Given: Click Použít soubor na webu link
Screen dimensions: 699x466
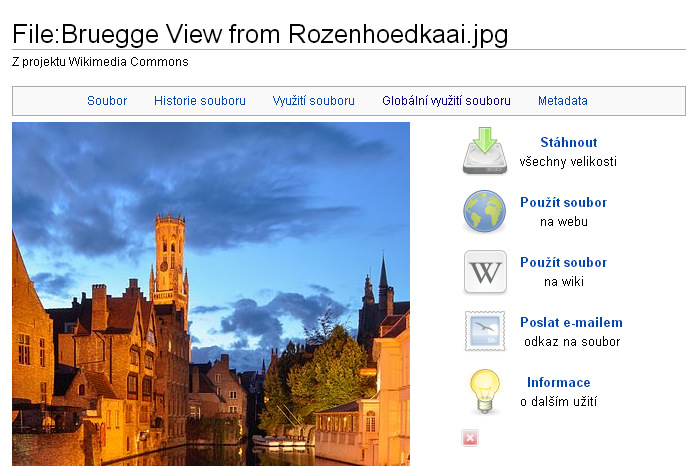Looking at the screenshot, I should point(563,202).
